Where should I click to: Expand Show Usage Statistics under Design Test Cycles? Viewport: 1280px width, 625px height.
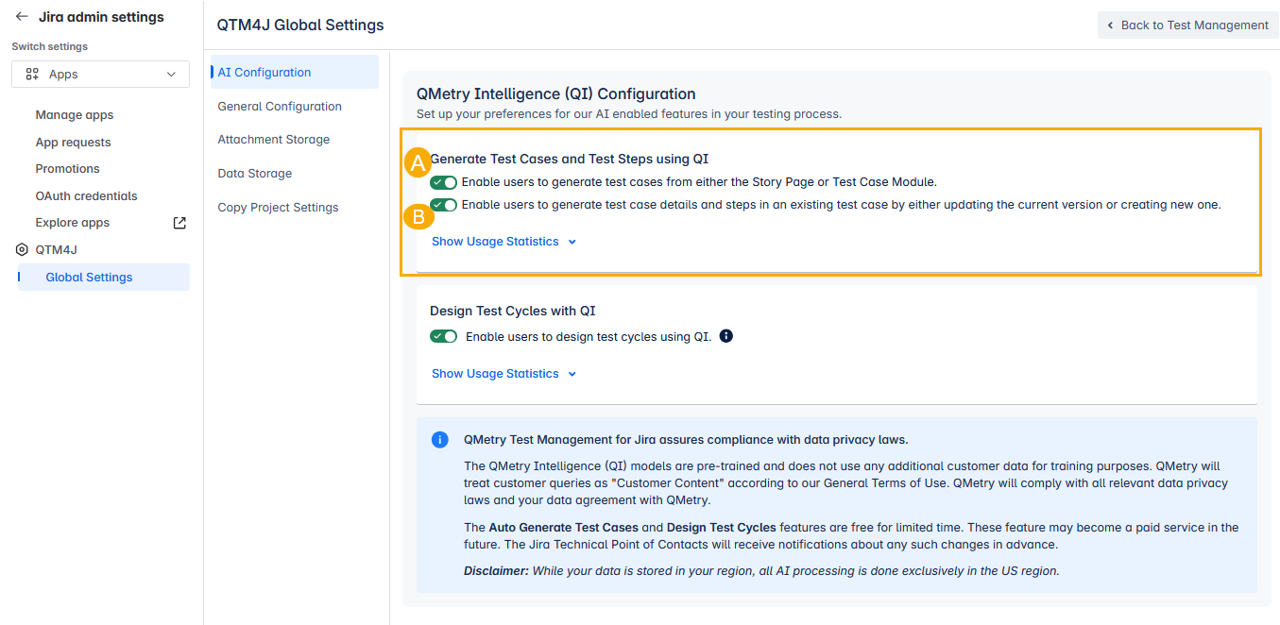tap(503, 374)
